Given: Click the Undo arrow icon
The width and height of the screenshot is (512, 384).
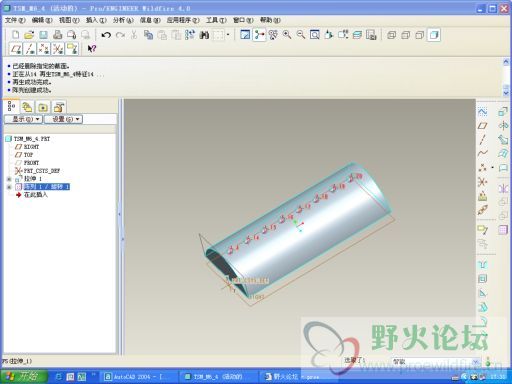Looking at the screenshot, I should pyautogui.click(x=106, y=35).
